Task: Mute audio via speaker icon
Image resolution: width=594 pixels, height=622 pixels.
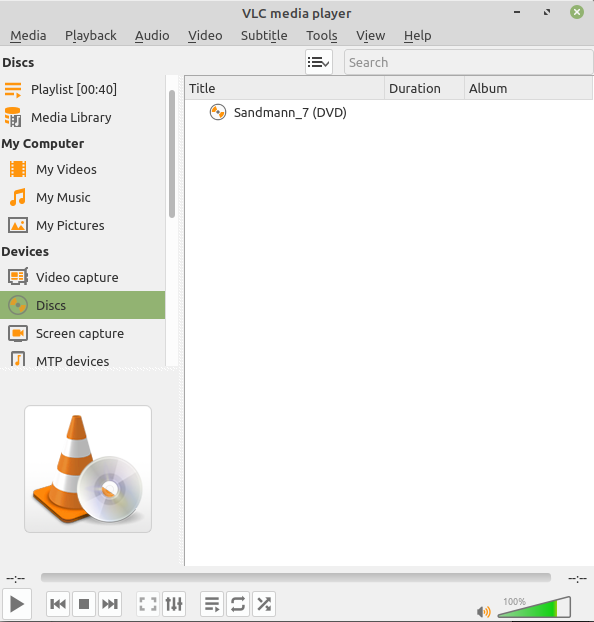Action: [x=484, y=611]
